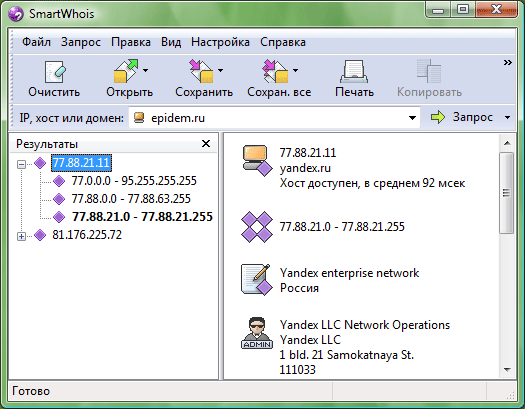Open the Справка menu

pyautogui.click(x=283, y=42)
